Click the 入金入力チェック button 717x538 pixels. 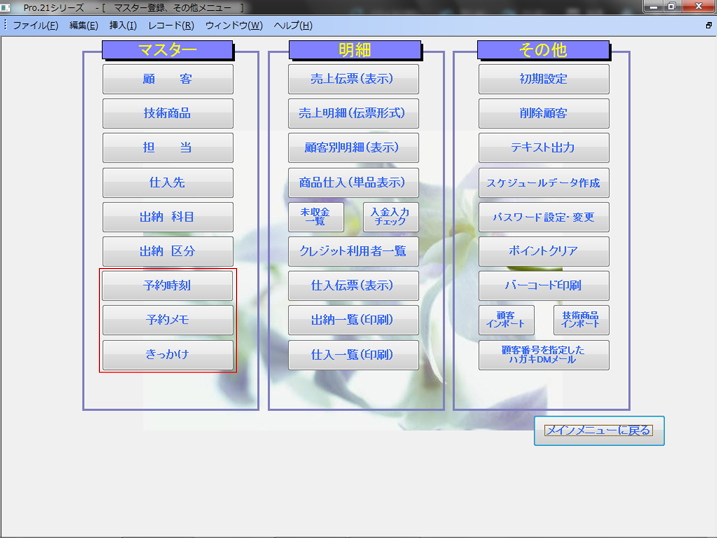tap(391, 217)
